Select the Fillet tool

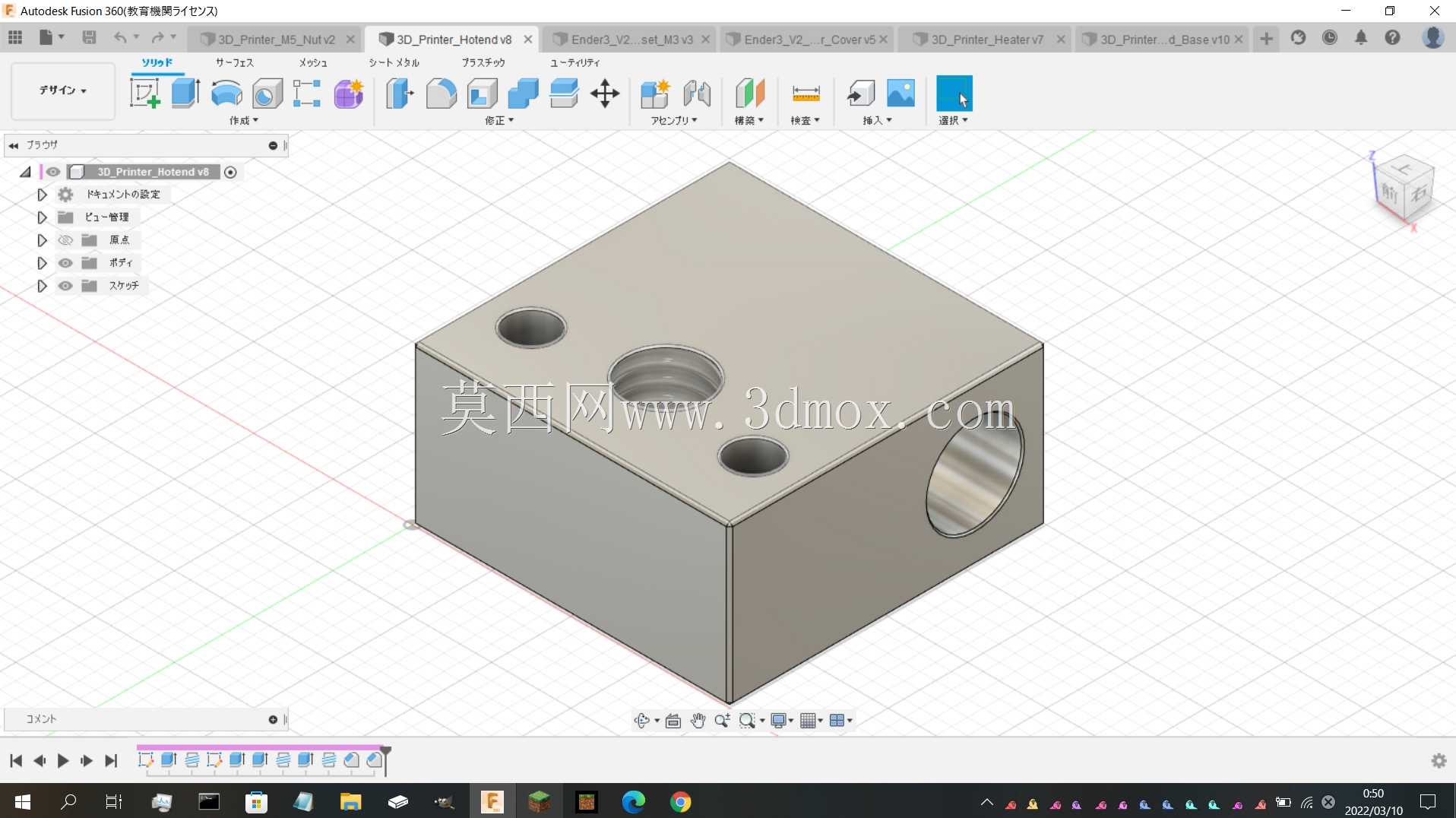pos(441,94)
